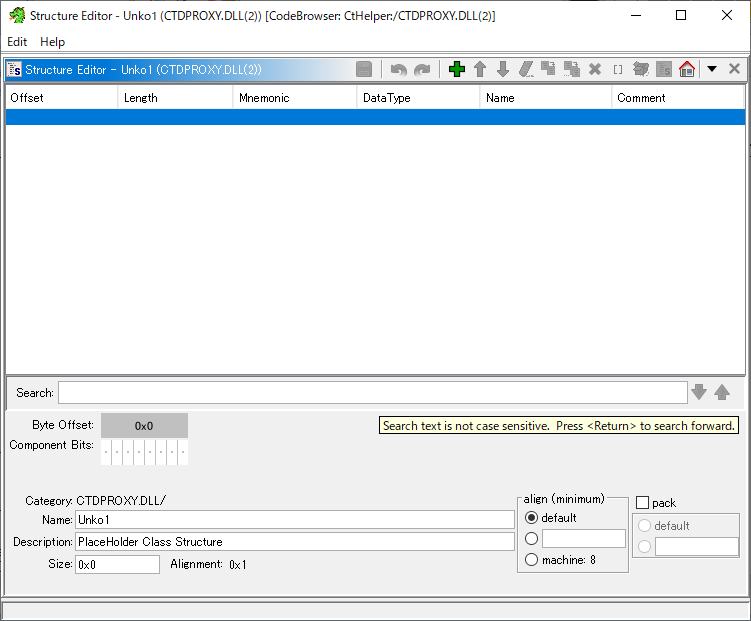Open the toolbar dropdown menu arrow

[712, 69]
